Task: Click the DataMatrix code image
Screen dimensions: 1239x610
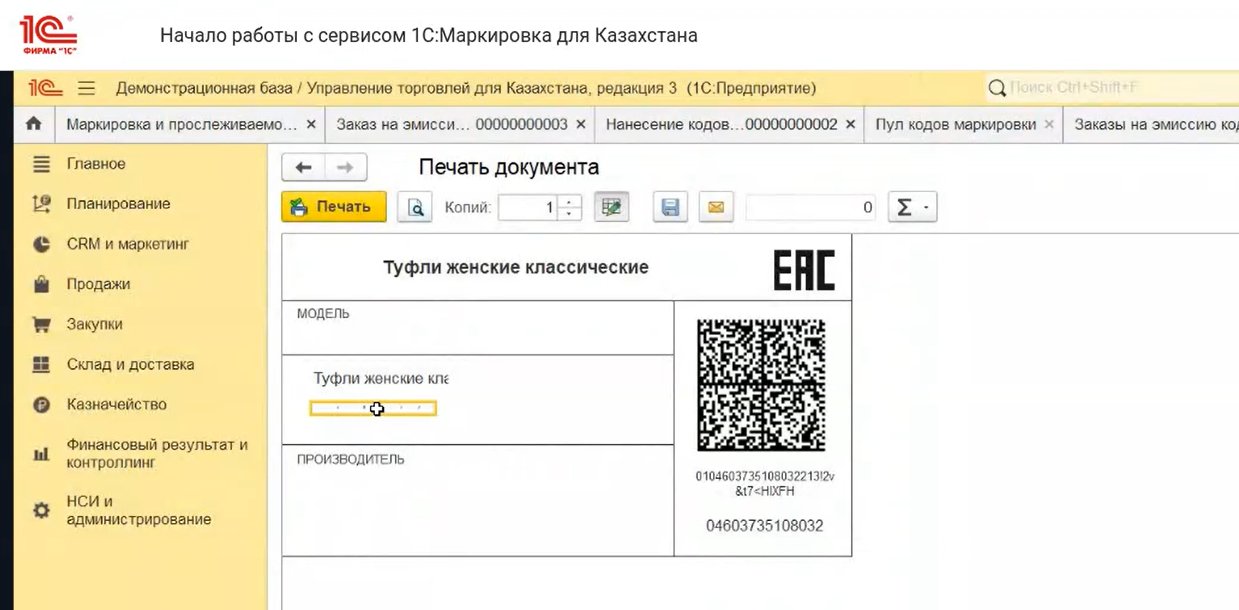Action: [x=761, y=385]
